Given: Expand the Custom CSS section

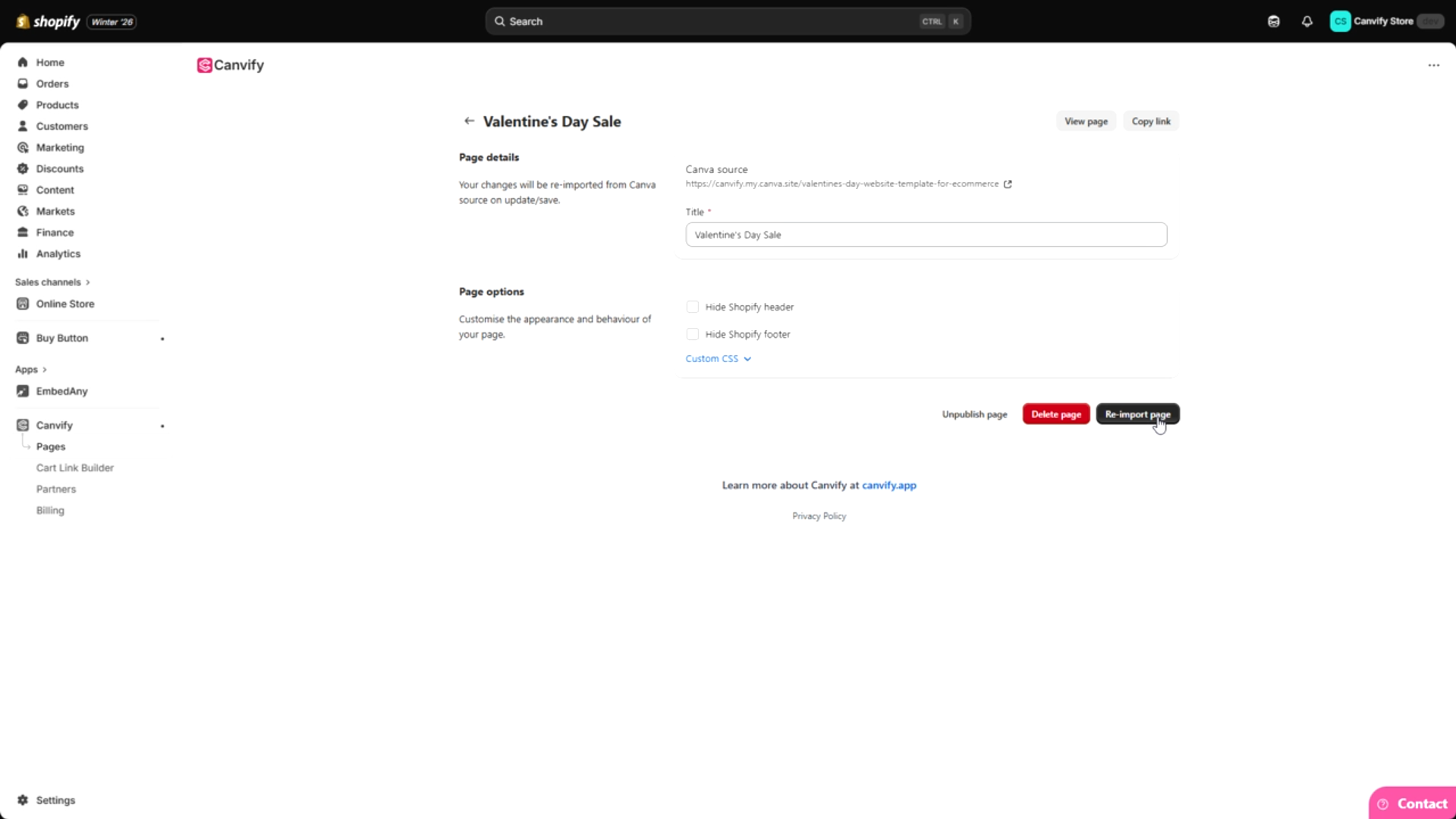Looking at the screenshot, I should click(x=718, y=358).
